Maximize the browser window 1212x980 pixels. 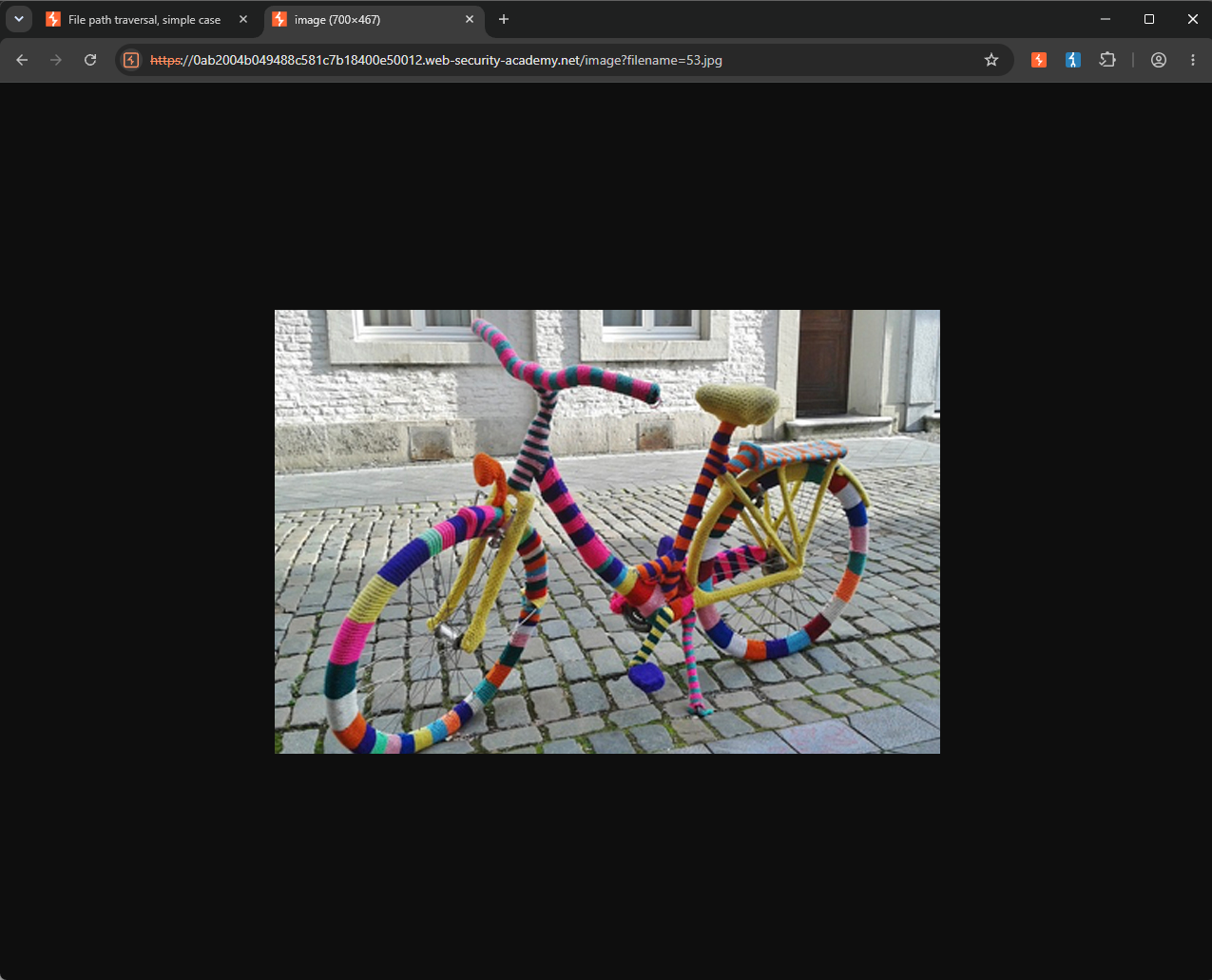coord(1149,19)
